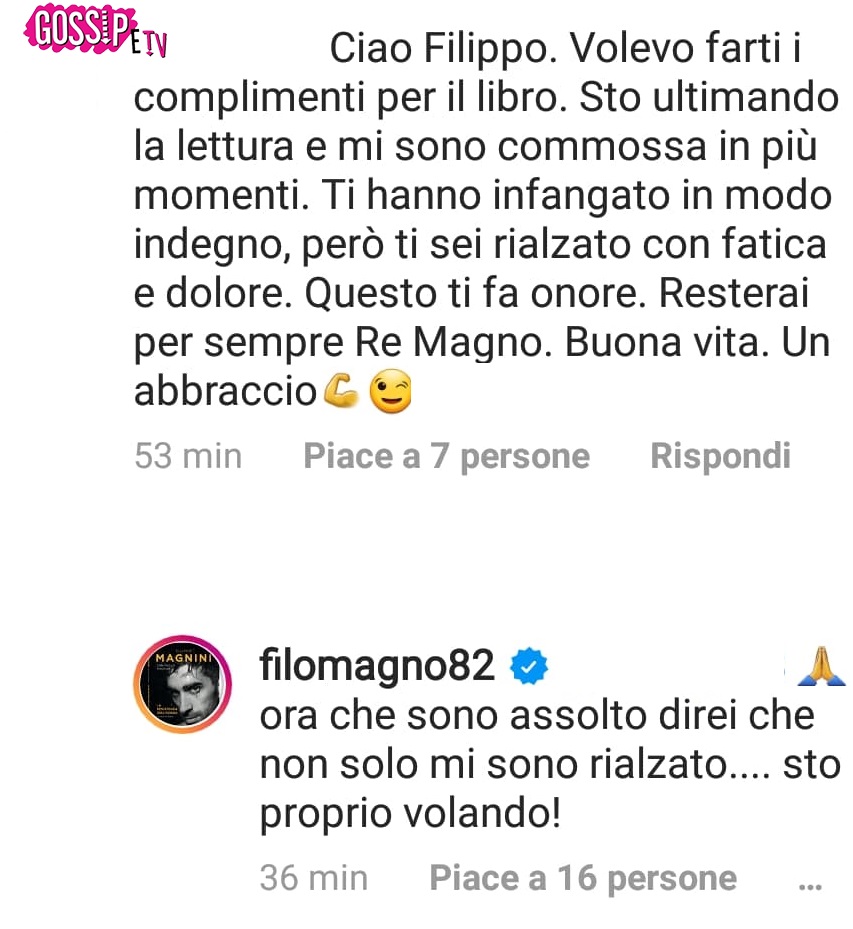The height and width of the screenshot is (929, 853).
Task: Tap the winking face emoji
Action: 390,392
